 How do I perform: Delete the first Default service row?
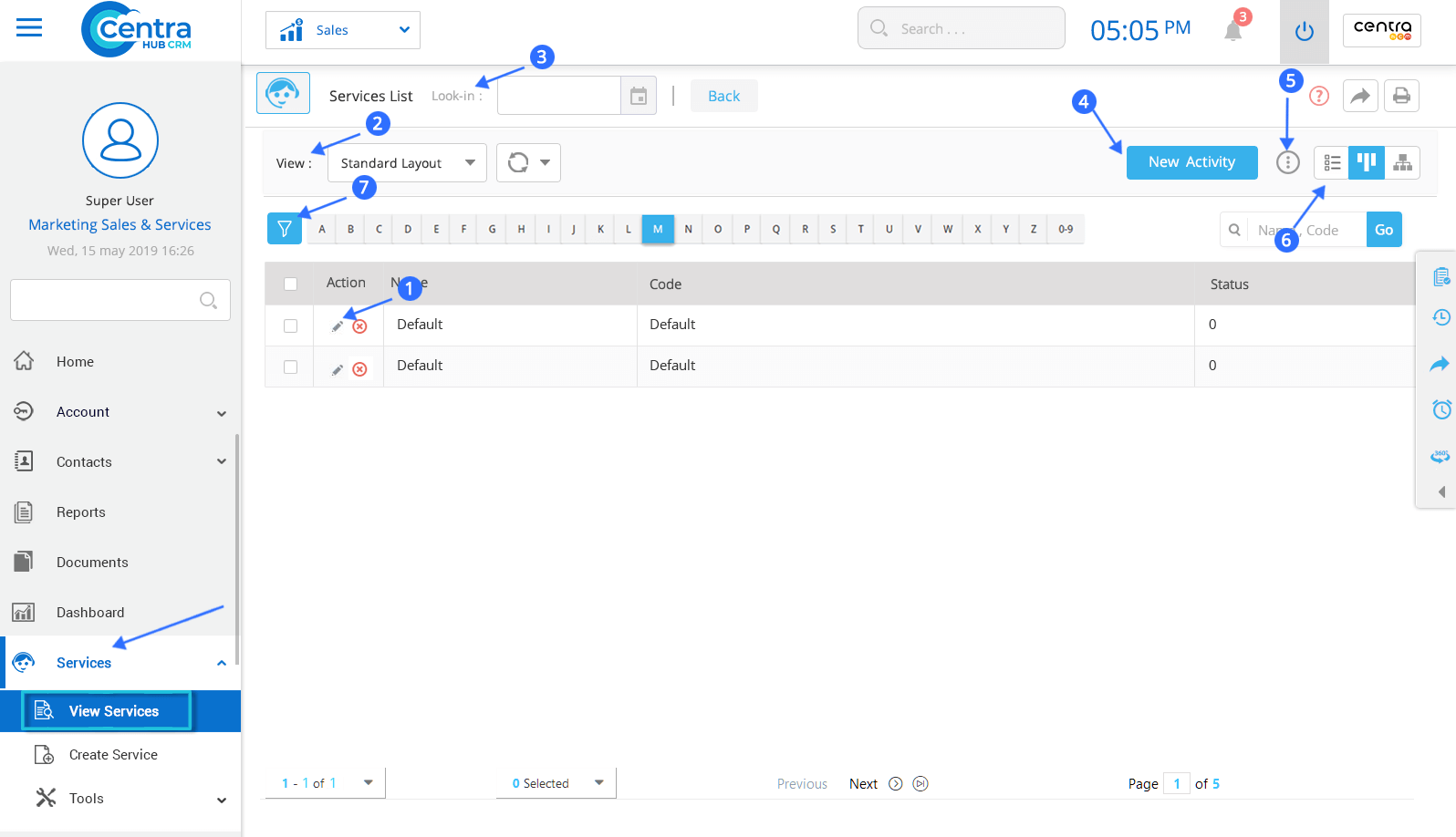[x=360, y=325]
